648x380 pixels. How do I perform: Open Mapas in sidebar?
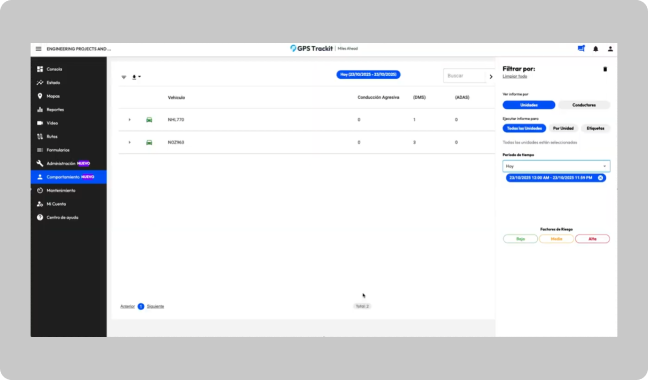click(53, 96)
